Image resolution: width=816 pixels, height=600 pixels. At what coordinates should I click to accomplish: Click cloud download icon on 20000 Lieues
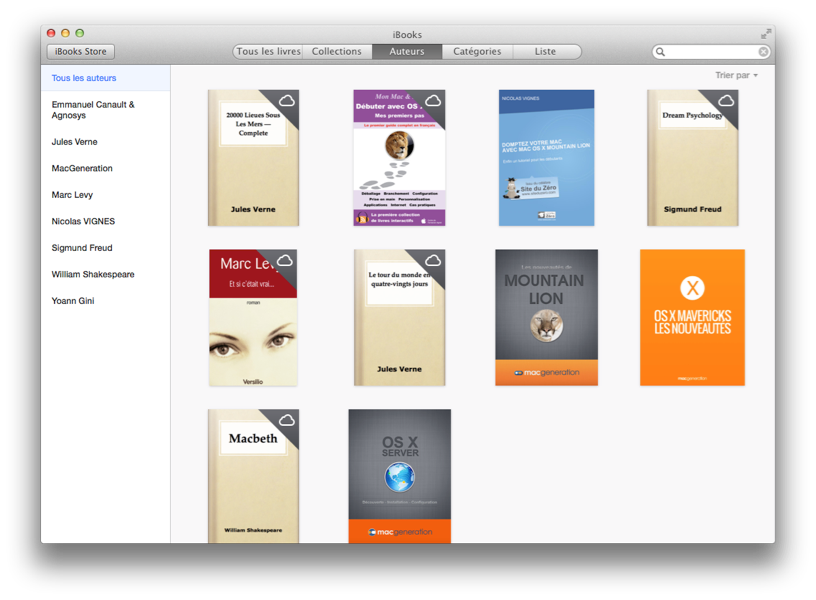(x=287, y=100)
